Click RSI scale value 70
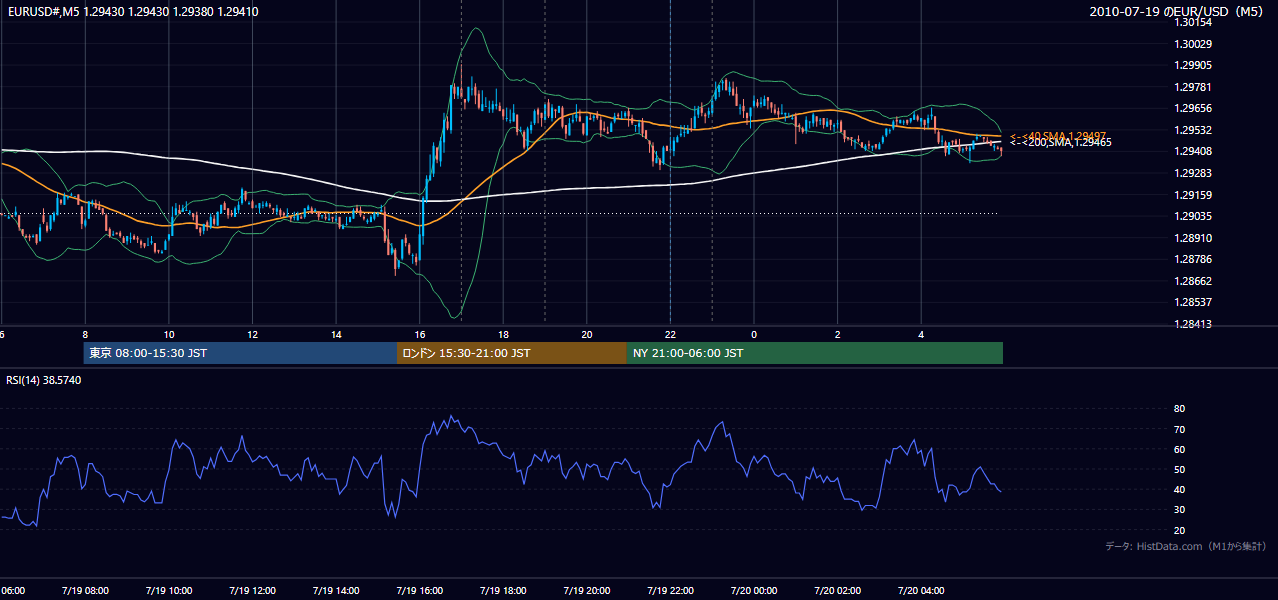 (1179, 430)
